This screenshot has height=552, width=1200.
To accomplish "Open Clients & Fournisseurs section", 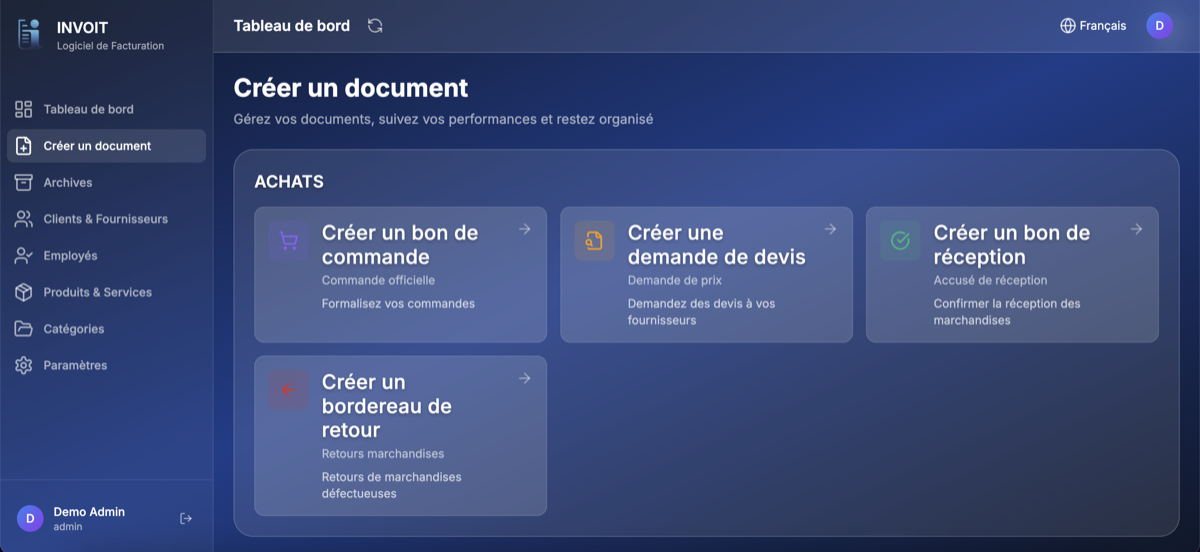I will [x=107, y=219].
